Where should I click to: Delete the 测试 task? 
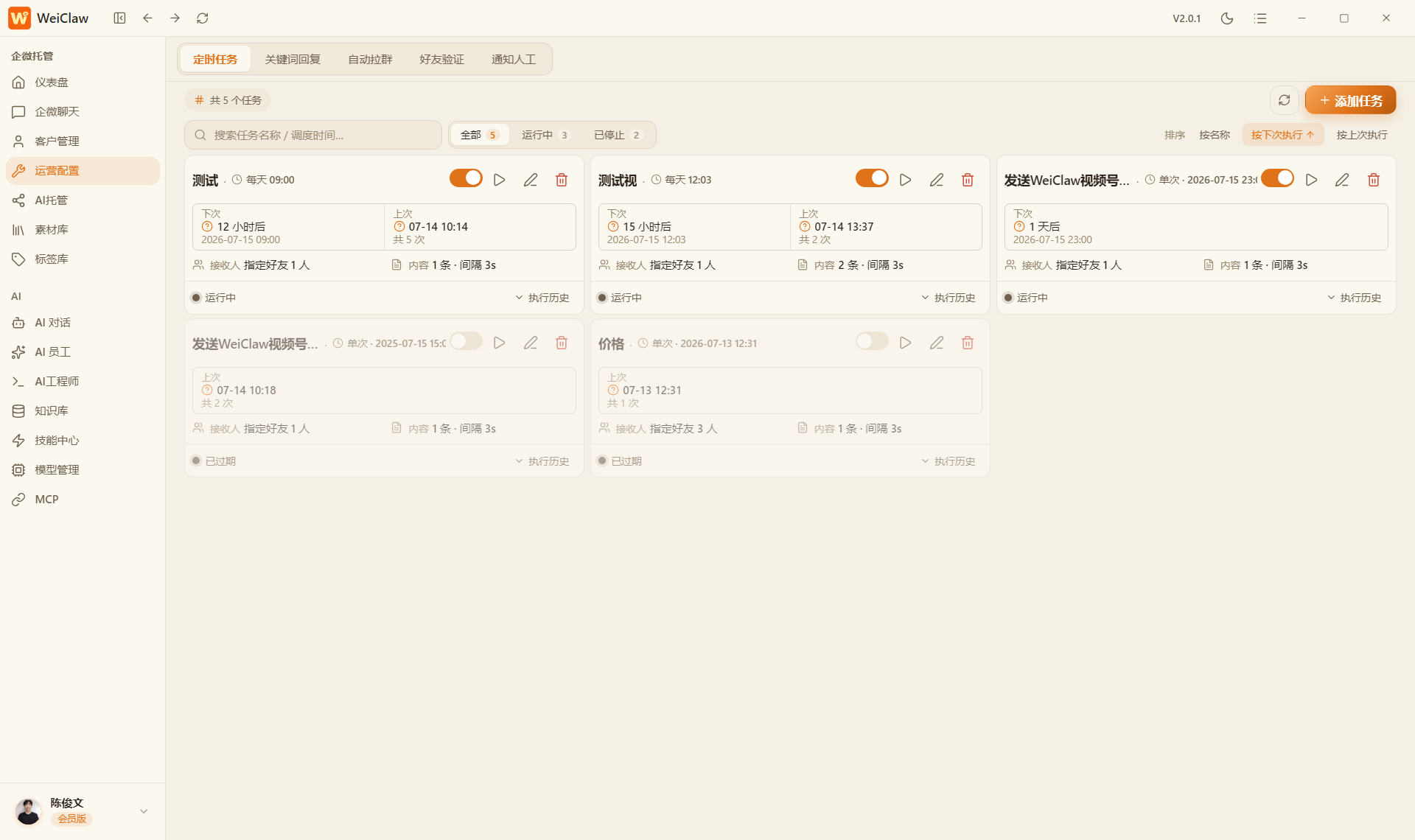click(x=562, y=180)
